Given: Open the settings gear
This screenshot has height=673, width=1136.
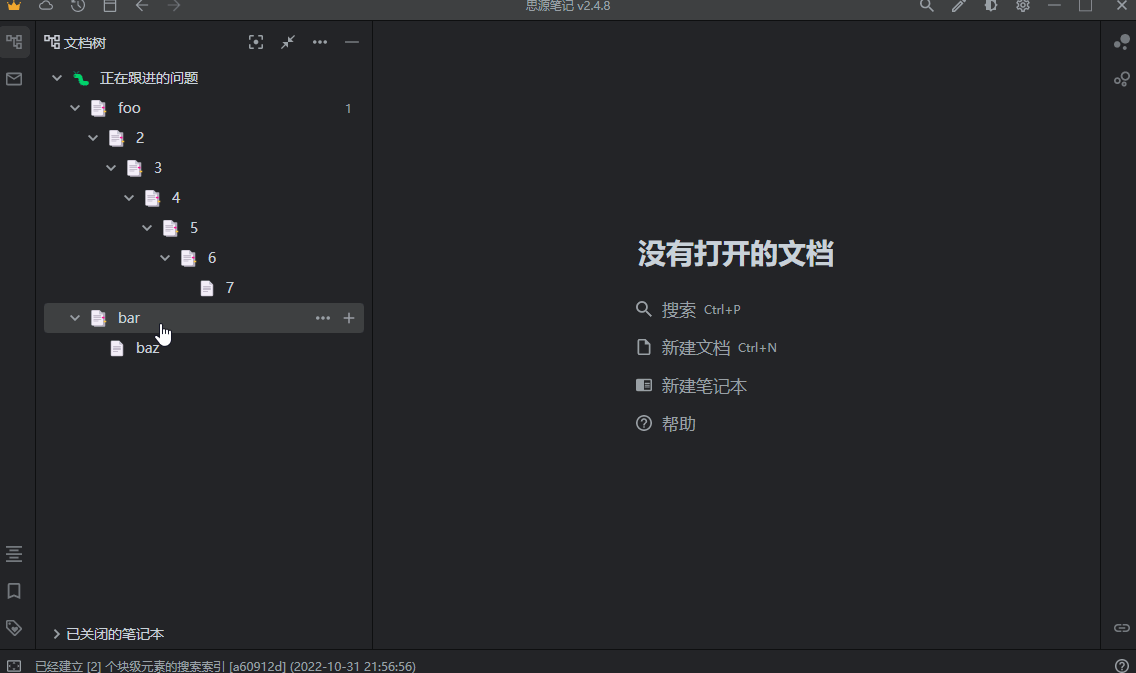Looking at the screenshot, I should (x=1022, y=6).
